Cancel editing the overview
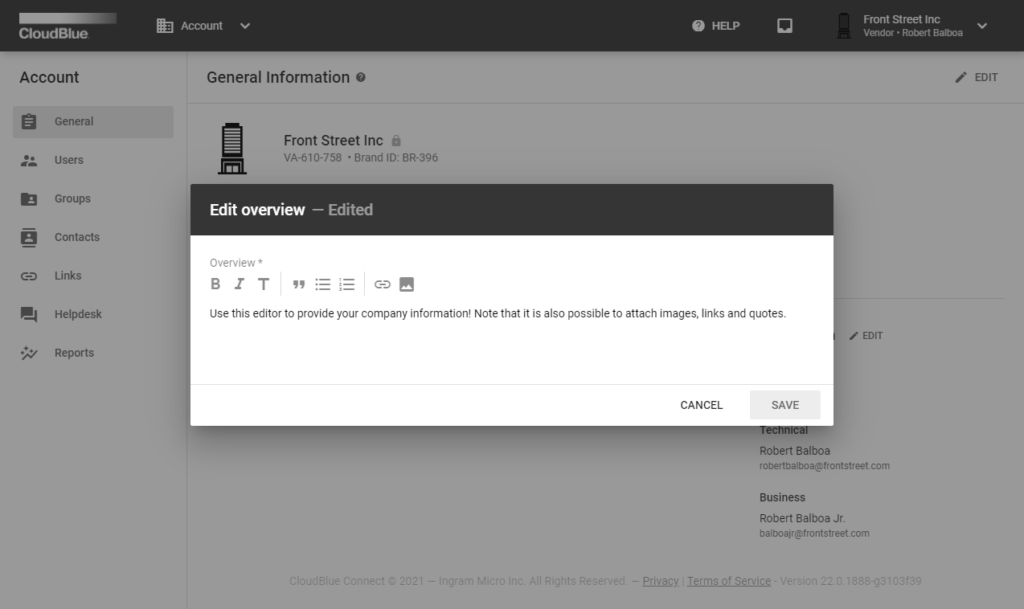Viewport: 1024px width, 609px height. (701, 405)
